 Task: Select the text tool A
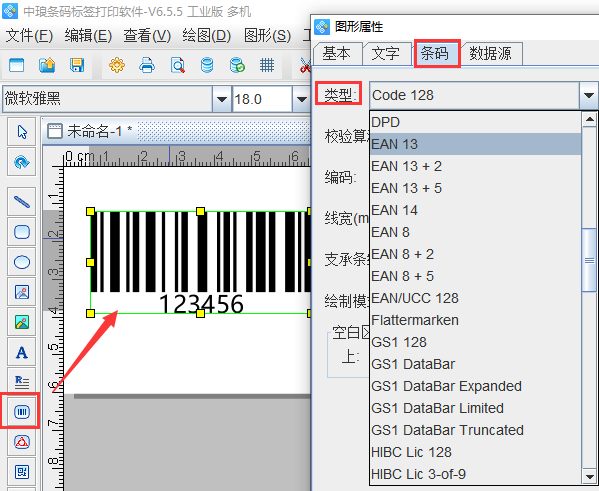point(22,352)
